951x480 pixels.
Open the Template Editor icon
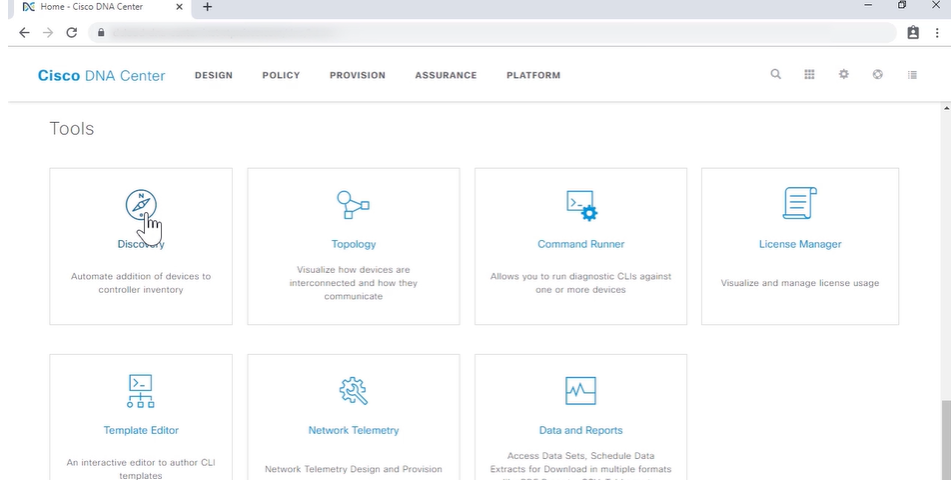pyautogui.click(x=141, y=391)
